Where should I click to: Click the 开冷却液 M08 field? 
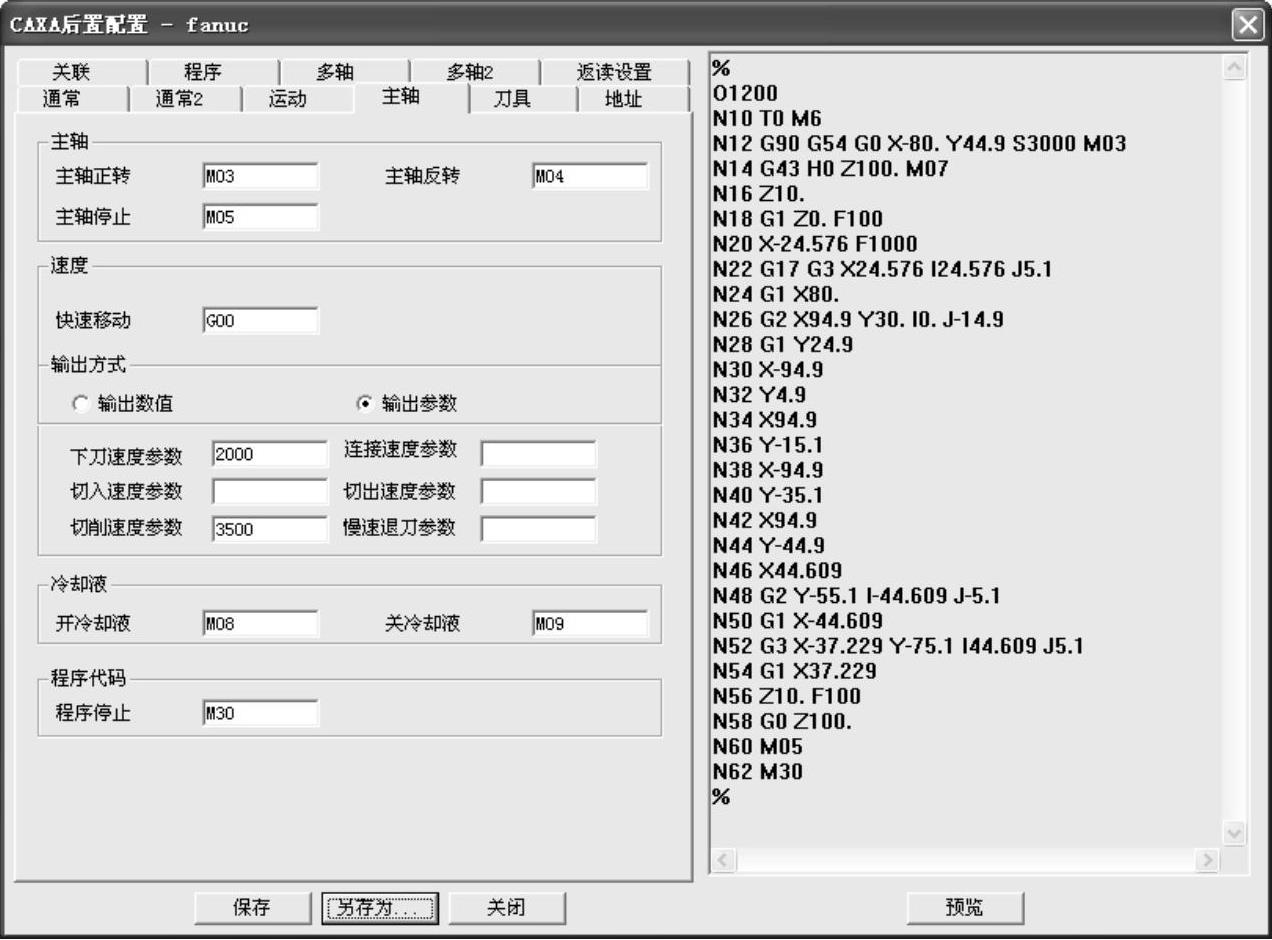pos(260,624)
